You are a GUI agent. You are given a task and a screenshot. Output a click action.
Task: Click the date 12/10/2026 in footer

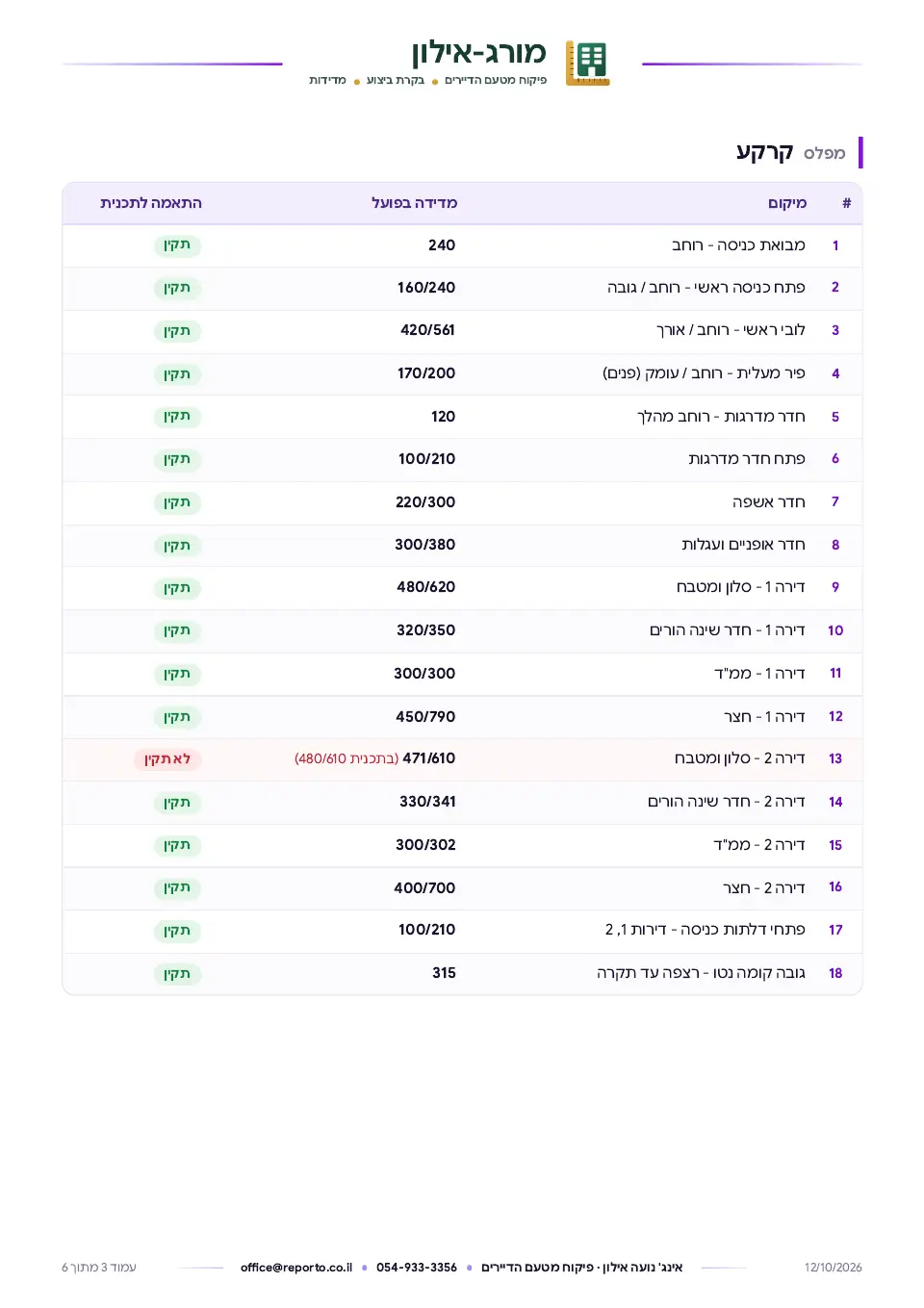coord(834,1268)
